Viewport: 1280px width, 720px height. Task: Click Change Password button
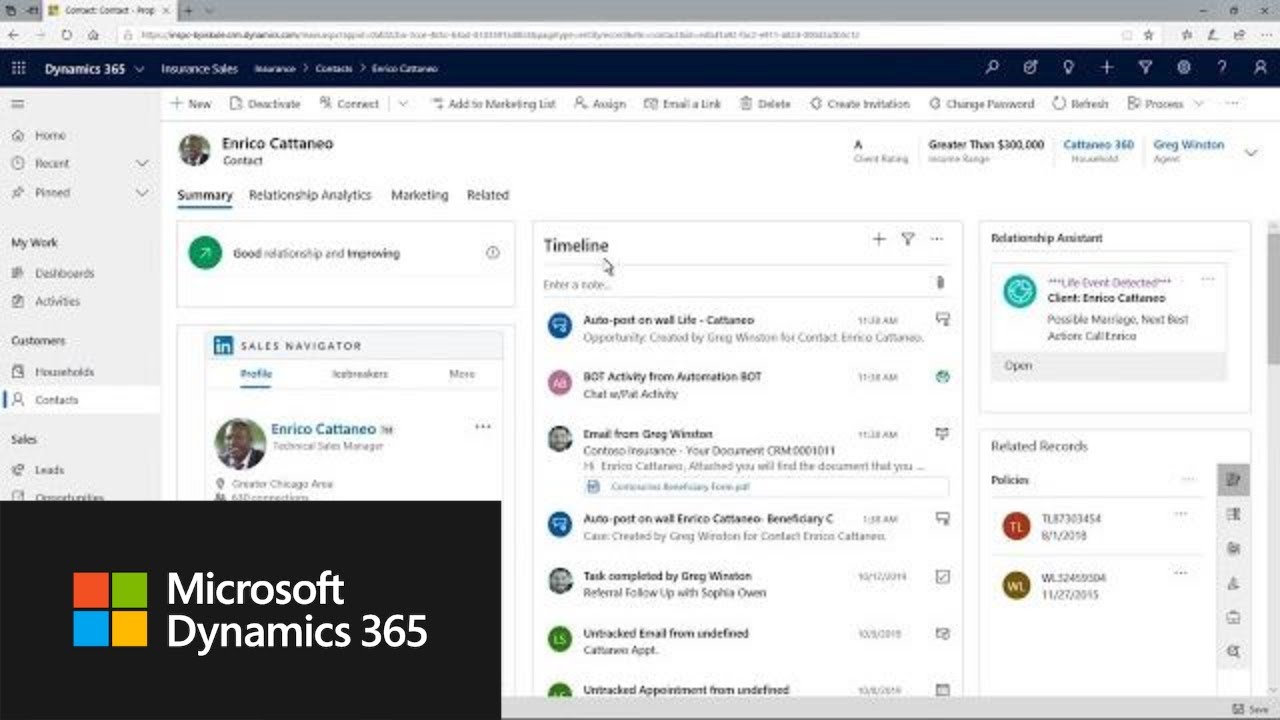point(981,104)
